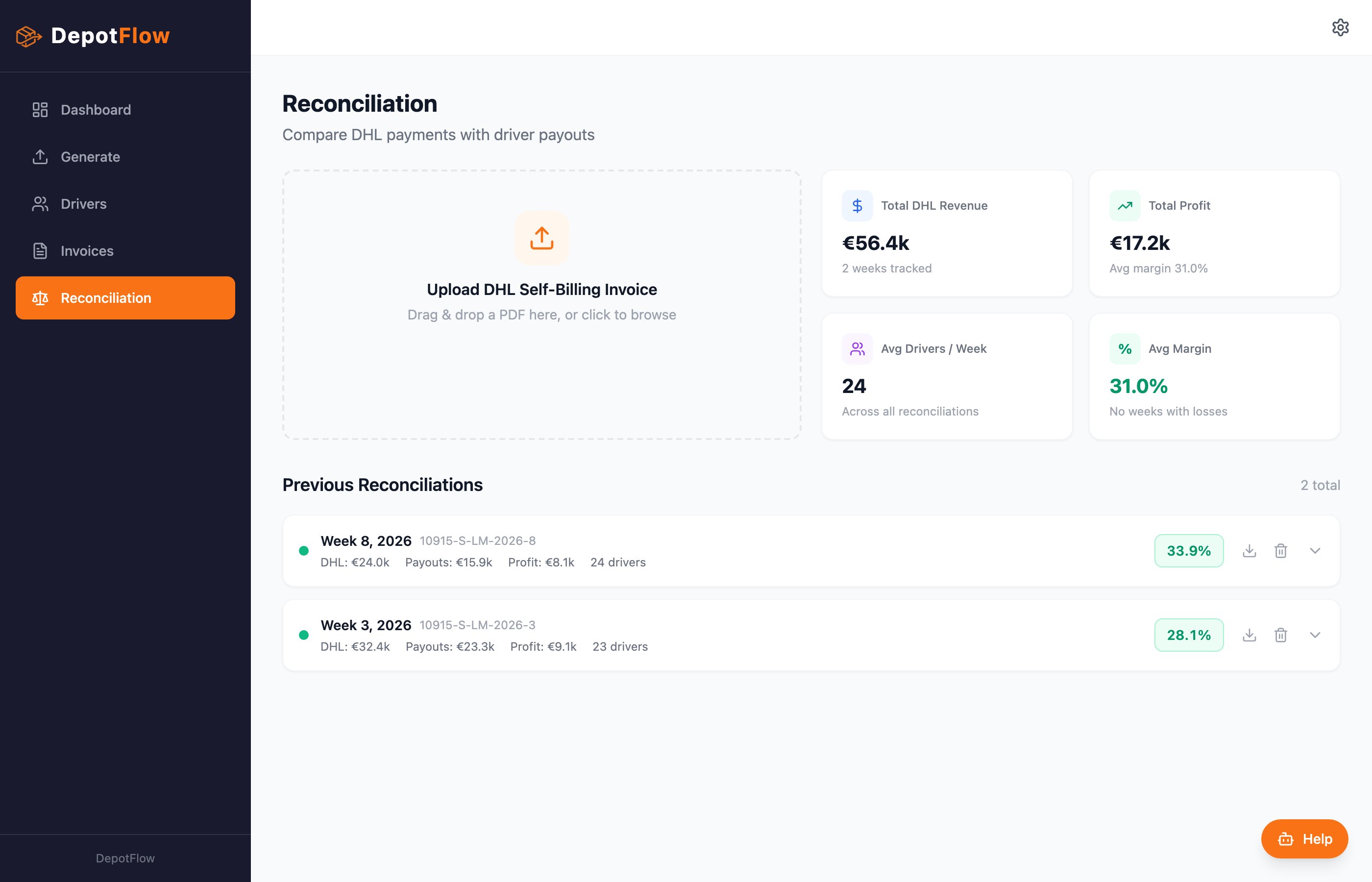Click the Total DHL Revenue dollar icon
1372x882 pixels.
click(x=857, y=206)
